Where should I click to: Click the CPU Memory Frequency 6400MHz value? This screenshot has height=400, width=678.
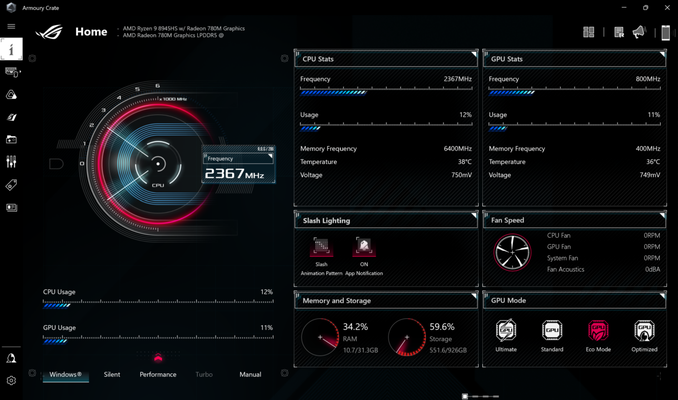click(x=457, y=148)
